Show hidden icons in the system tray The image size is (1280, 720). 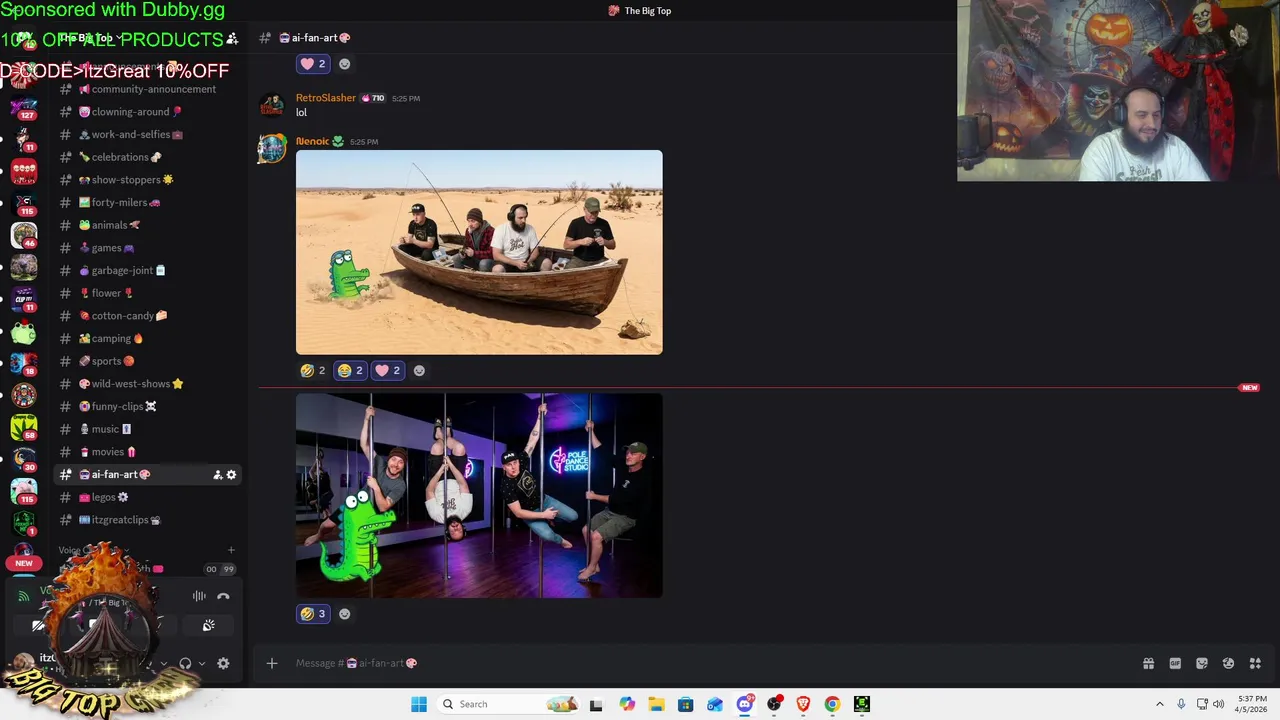coord(1160,704)
